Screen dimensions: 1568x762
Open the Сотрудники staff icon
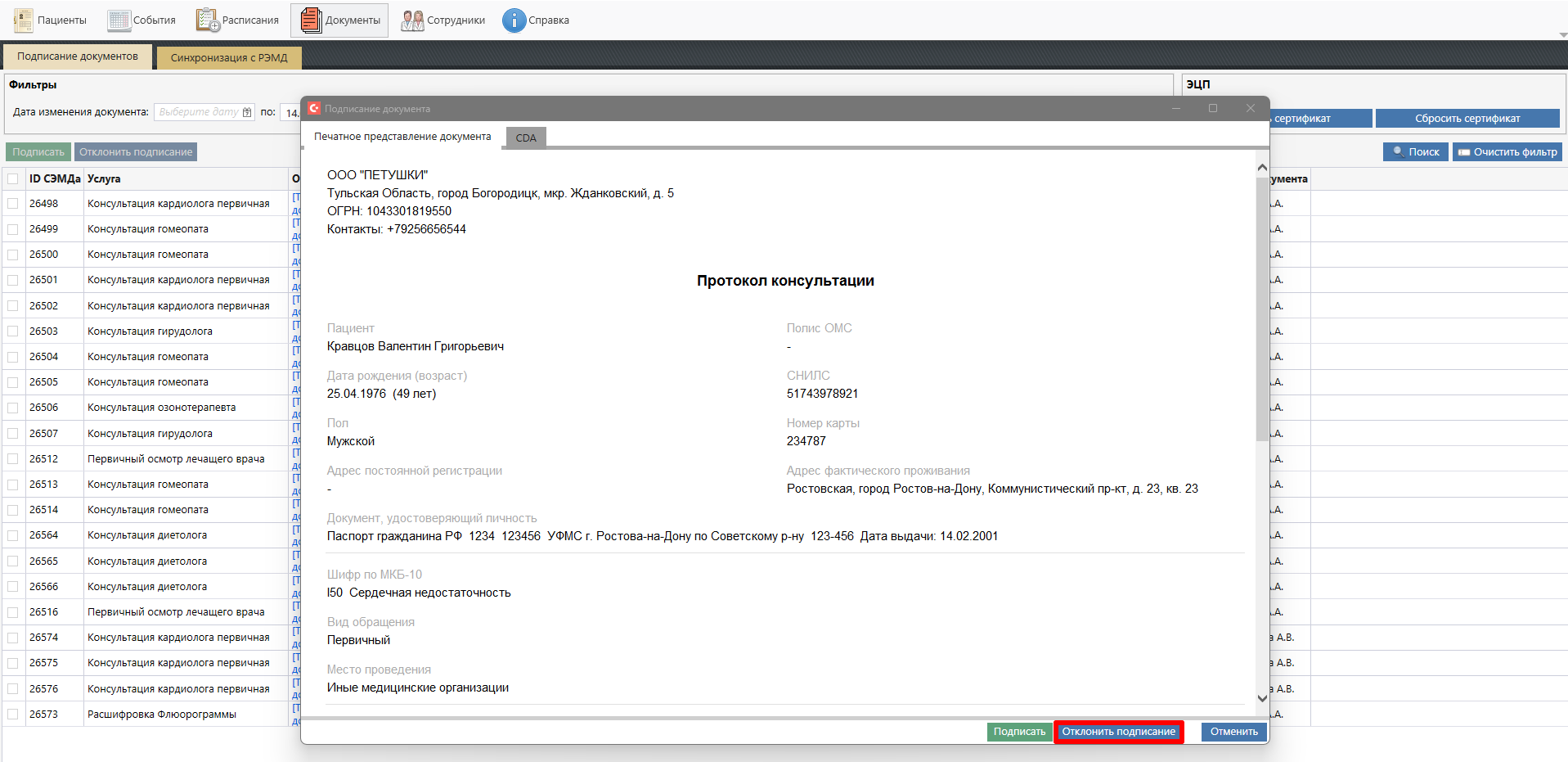[412, 20]
